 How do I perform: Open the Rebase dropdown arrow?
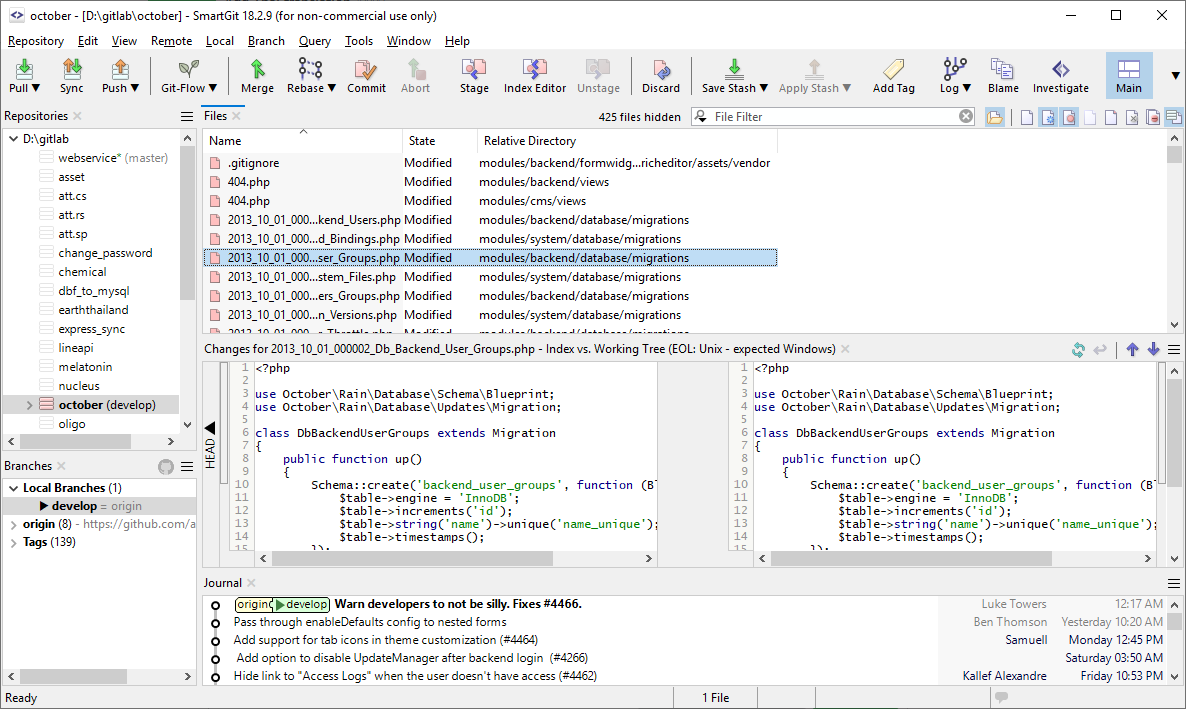(331, 89)
